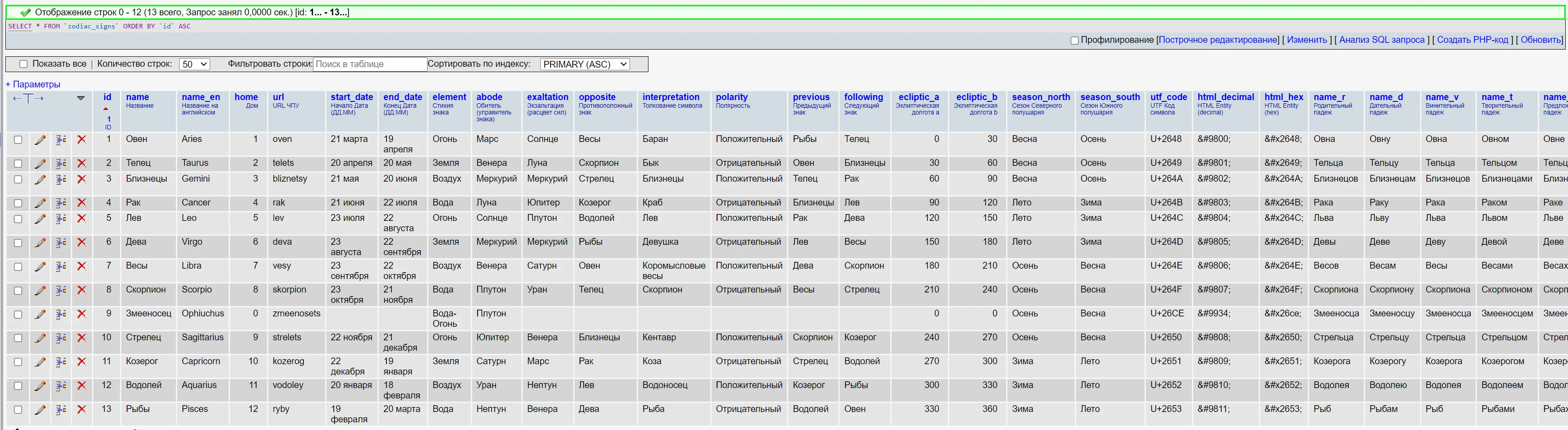1568x430 pixels.
Task: Select the Козерог row checkbox
Action: pyautogui.click(x=18, y=362)
